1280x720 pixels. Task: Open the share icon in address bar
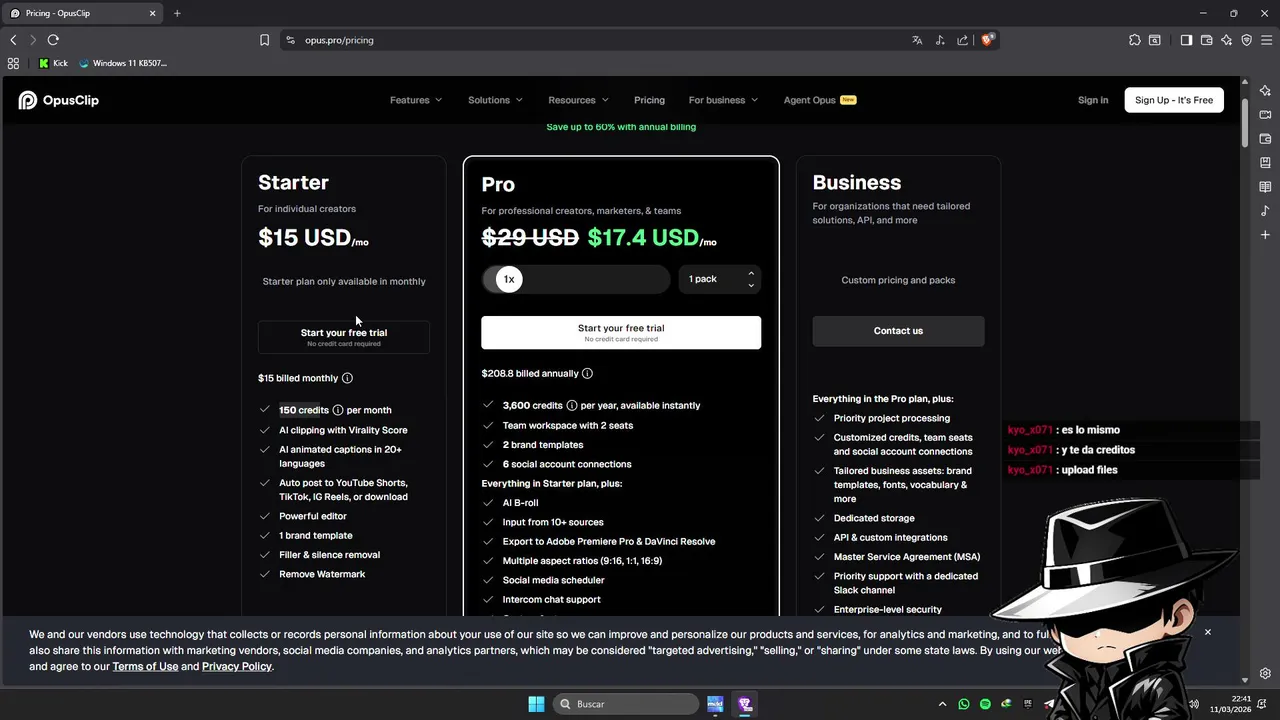[x=962, y=40]
